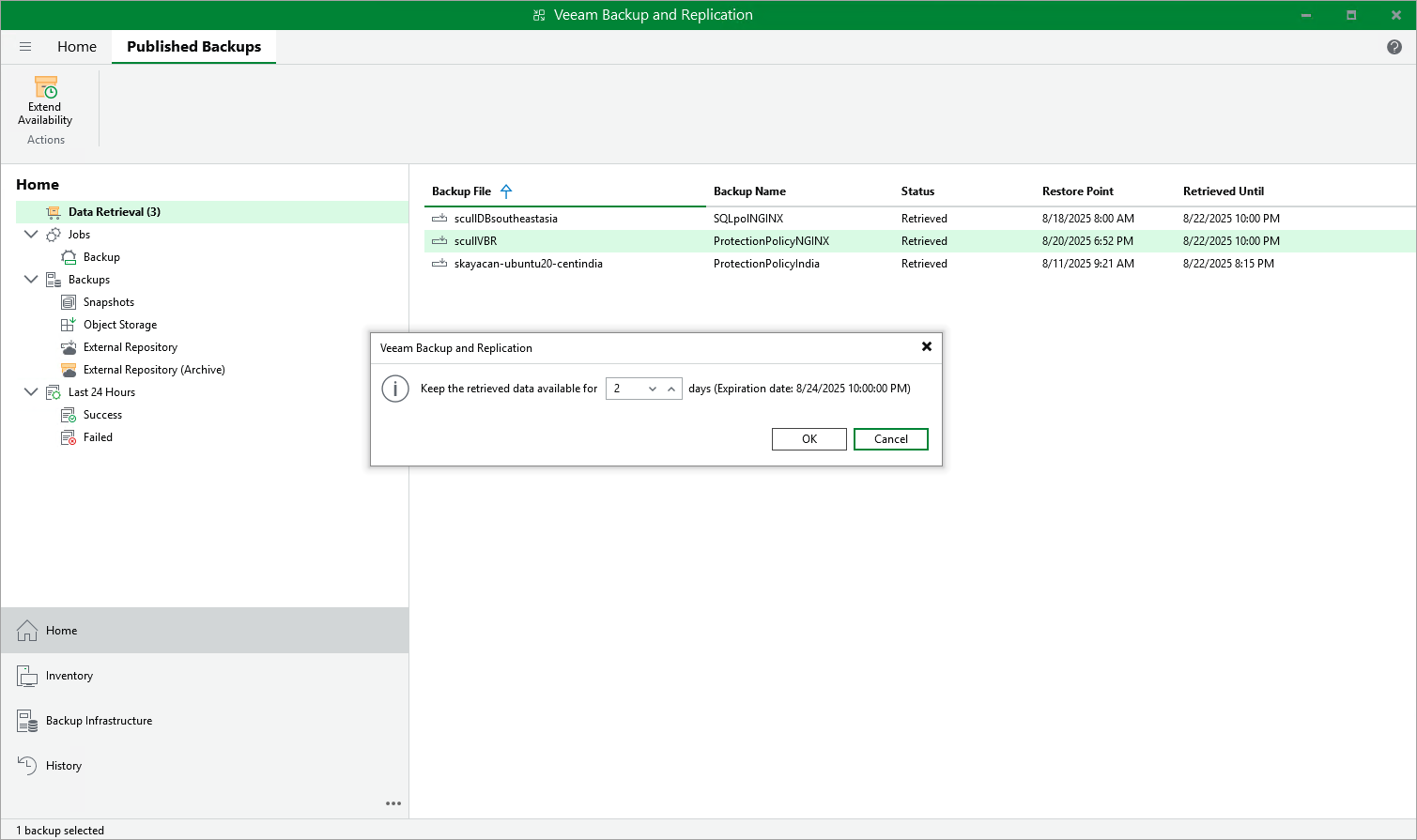Select the Published Backups tab

point(194,47)
